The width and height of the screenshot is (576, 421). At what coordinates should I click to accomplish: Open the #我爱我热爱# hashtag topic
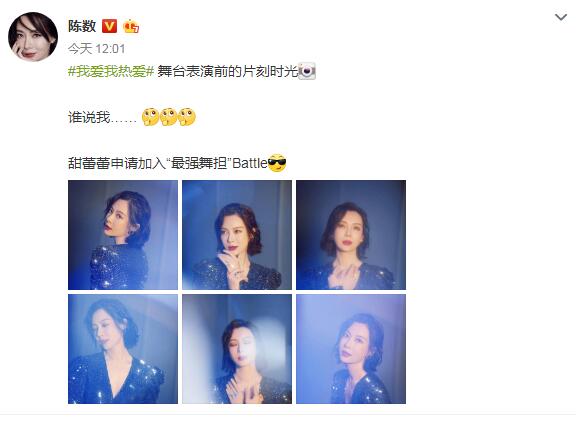111,71
